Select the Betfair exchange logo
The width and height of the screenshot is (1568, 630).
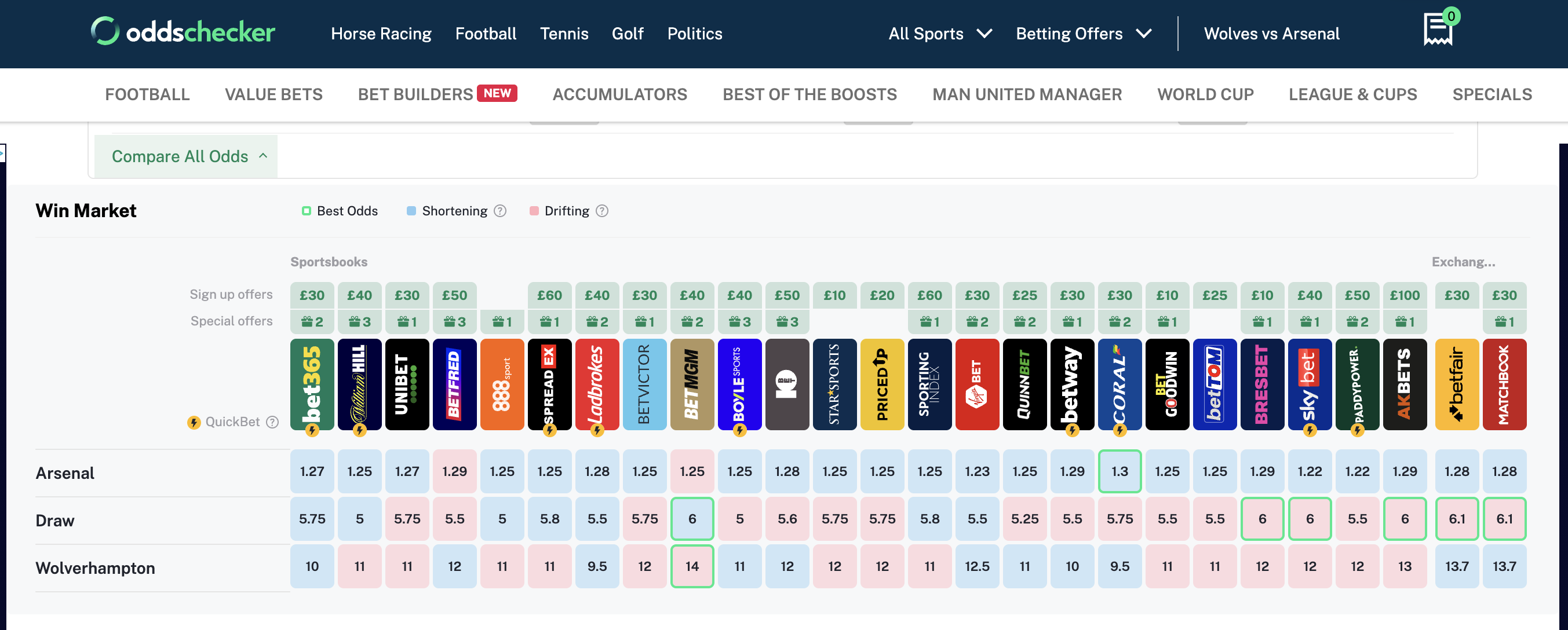click(1457, 384)
